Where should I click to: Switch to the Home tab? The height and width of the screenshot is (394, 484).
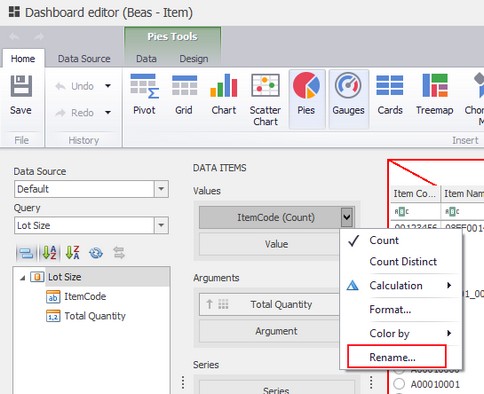[x=23, y=59]
